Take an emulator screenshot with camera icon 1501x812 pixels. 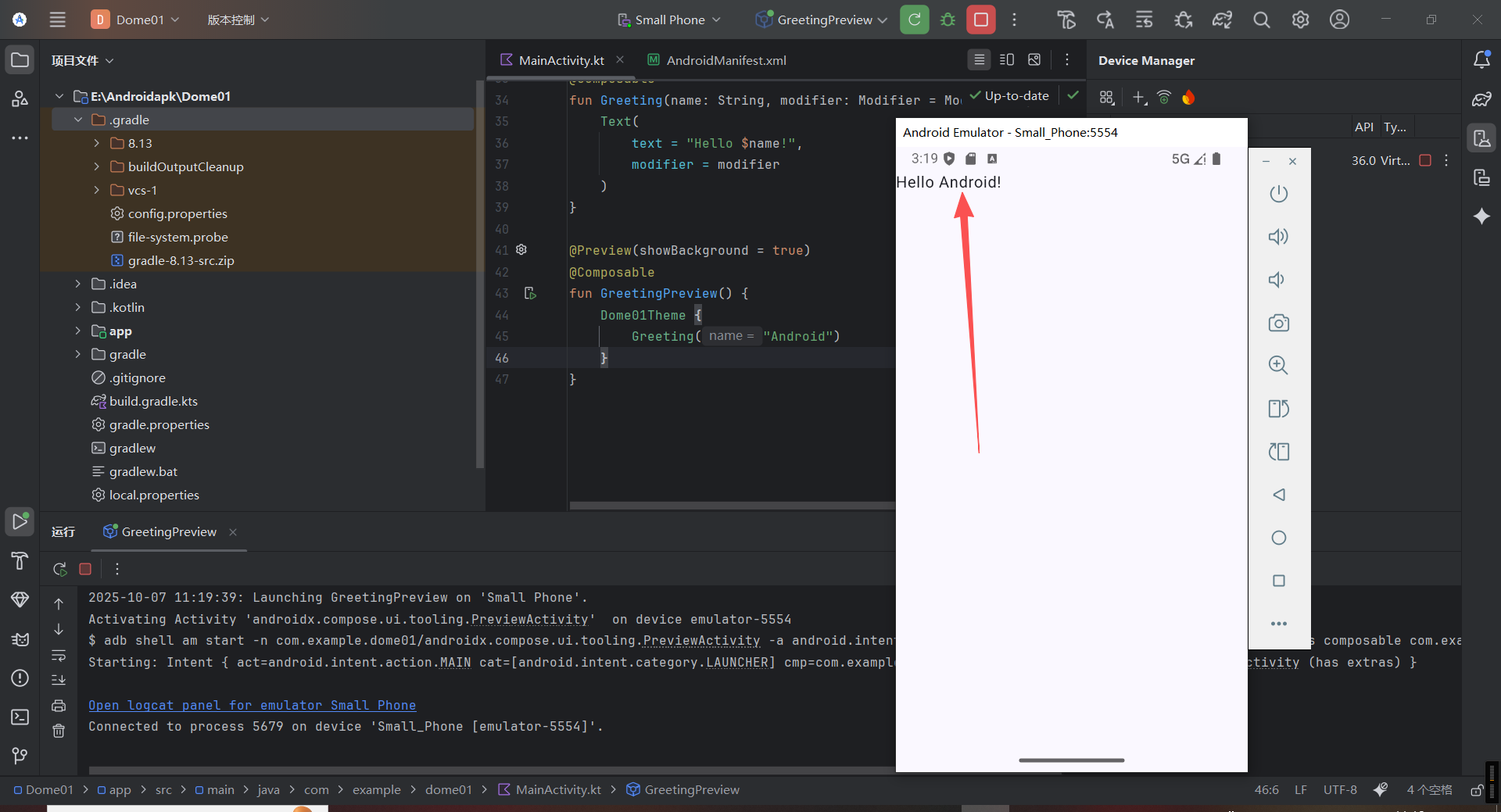1278,323
